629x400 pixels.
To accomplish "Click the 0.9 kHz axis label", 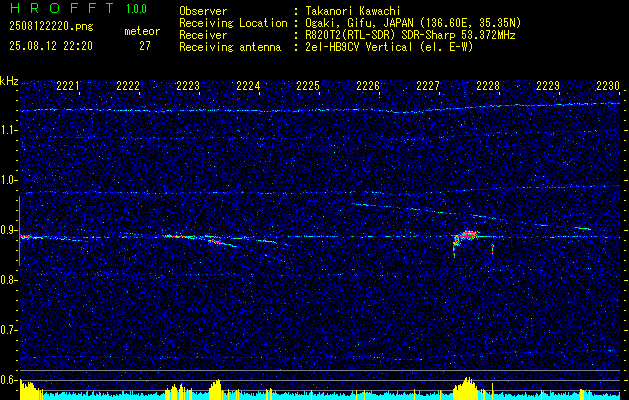I will point(8,230).
